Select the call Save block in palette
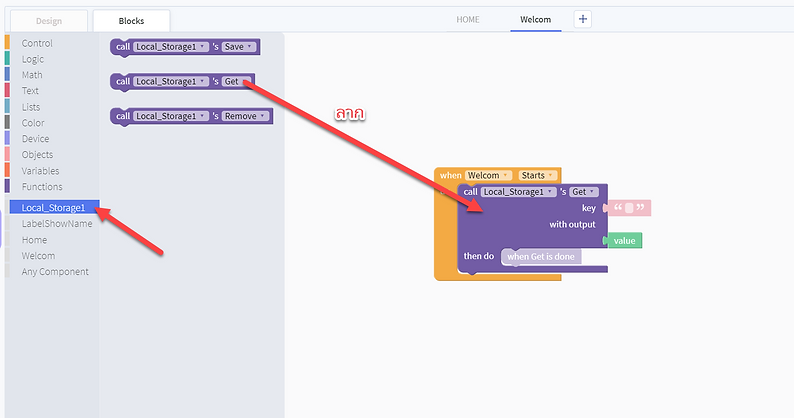Viewport: 794px width, 418px height. coord(185,47)
